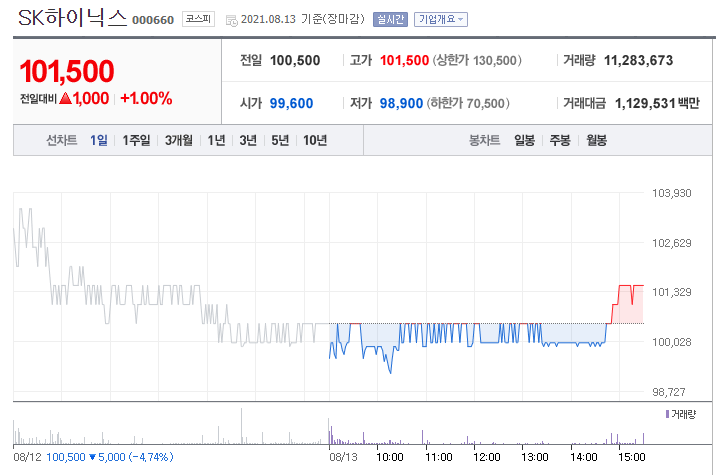Viewport: 716px width, 475px height.
Task: Click the 12:00 time marker on the x-axis
Action: pos(487,457)
